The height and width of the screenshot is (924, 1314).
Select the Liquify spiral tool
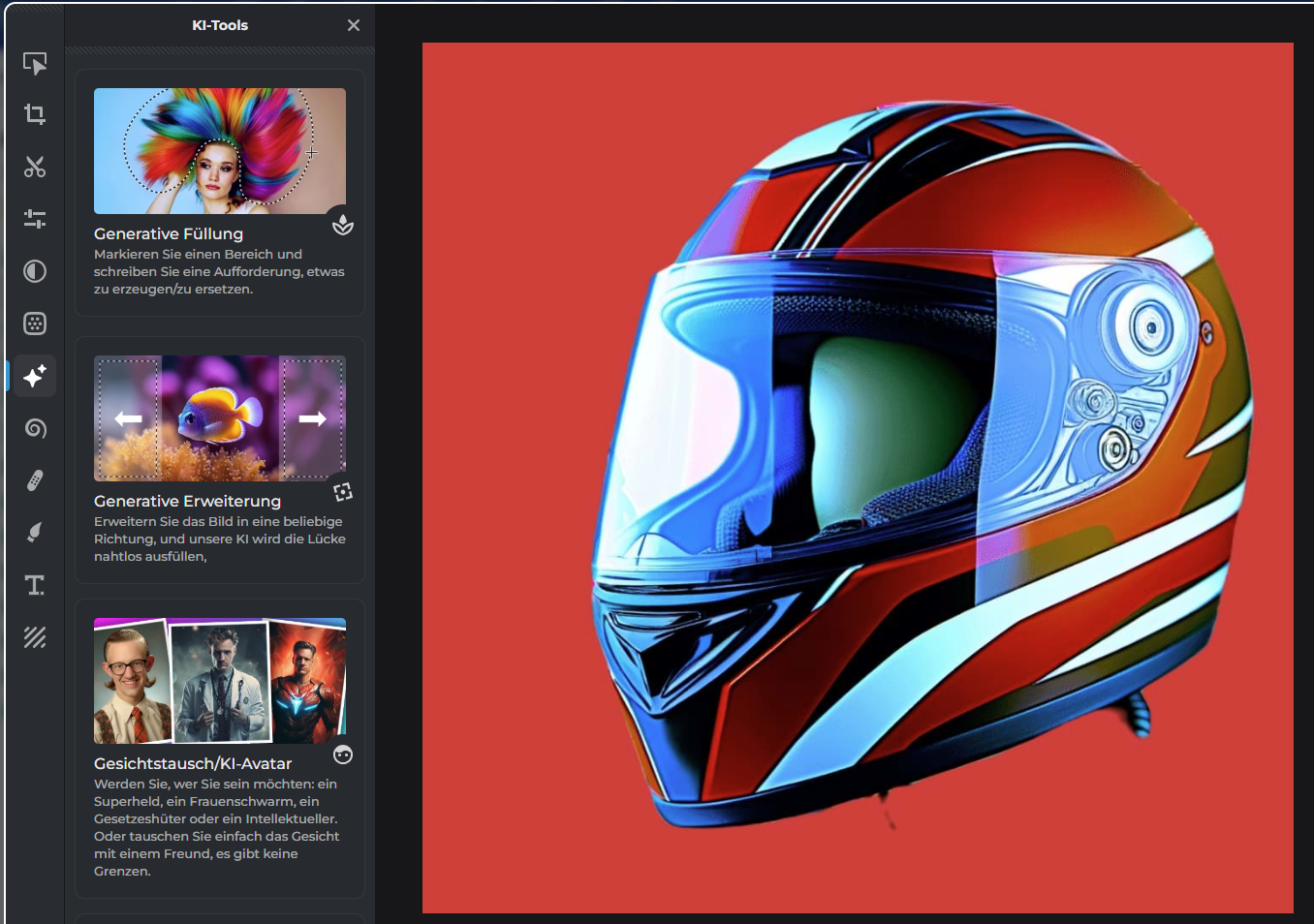tap(35, 428)
